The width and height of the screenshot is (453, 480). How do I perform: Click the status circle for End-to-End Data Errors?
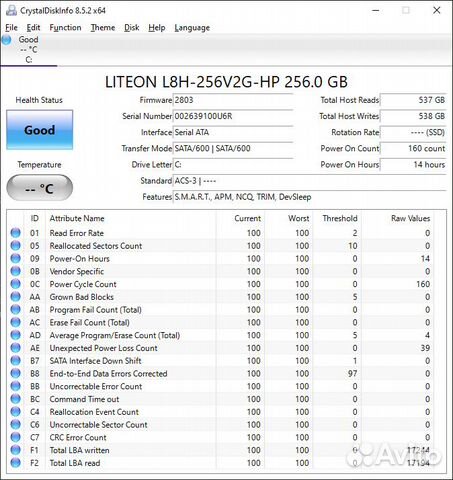click(15, 373)
